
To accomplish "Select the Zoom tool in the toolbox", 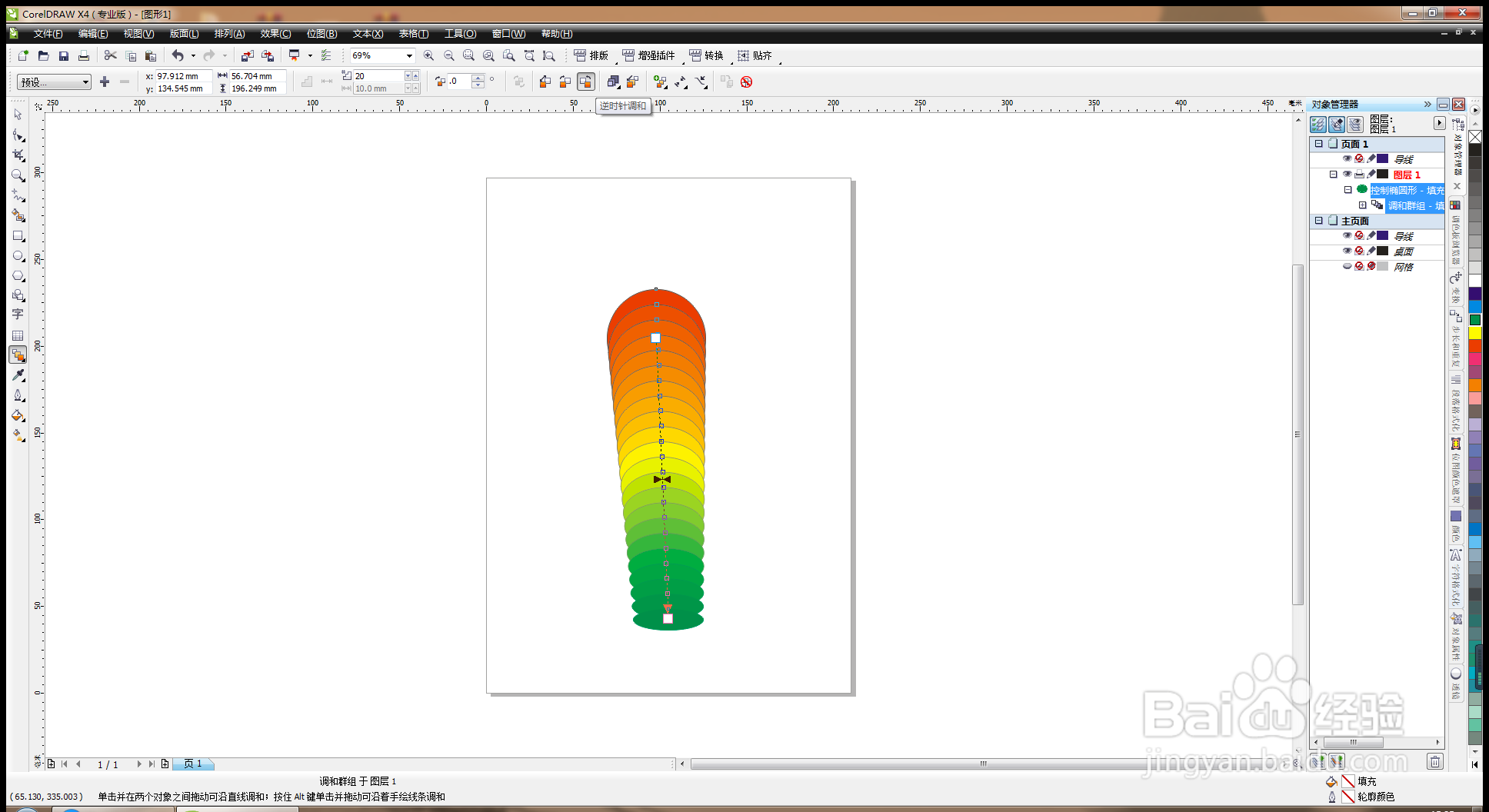I will click(18, 175).
